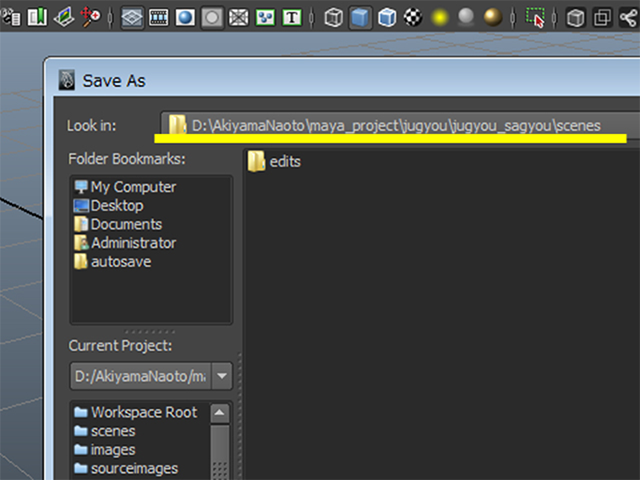The width and height of the screenshot is (640, 480).
Task: Toggle textured checker sphere icon
Action: [x=413, y=17]
